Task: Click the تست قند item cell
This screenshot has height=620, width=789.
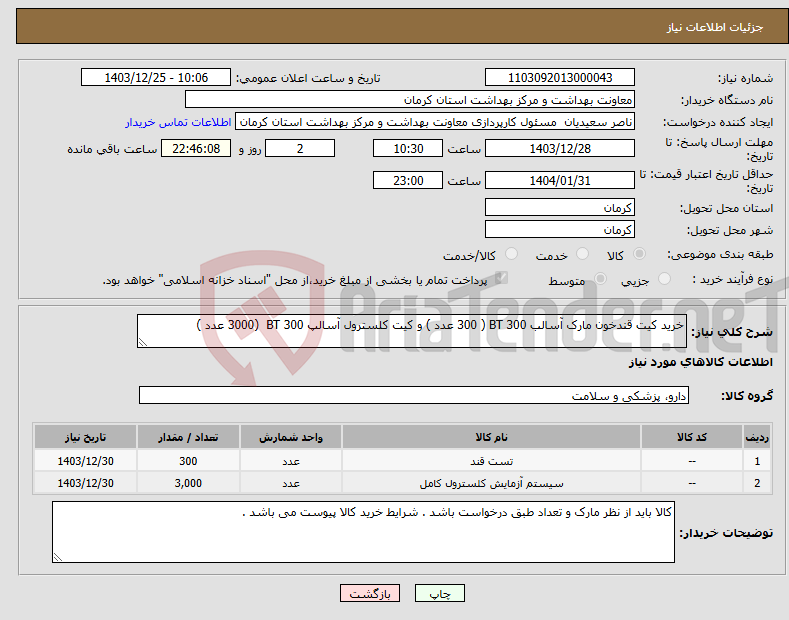Action: click(x=491, y=461)
